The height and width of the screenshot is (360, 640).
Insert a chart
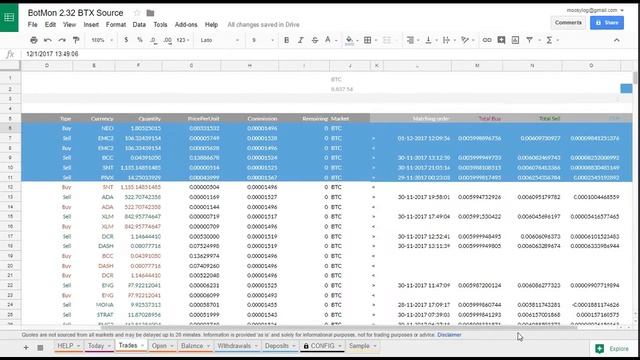click(515, 40)
